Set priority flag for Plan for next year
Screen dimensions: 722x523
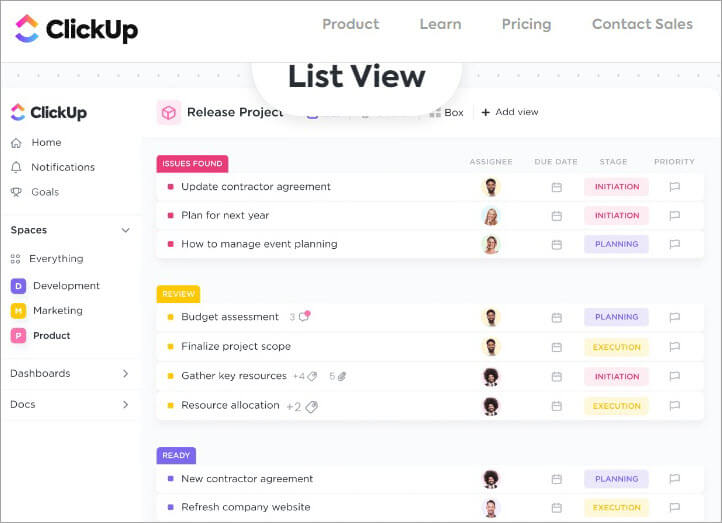[x=675, y=215]
